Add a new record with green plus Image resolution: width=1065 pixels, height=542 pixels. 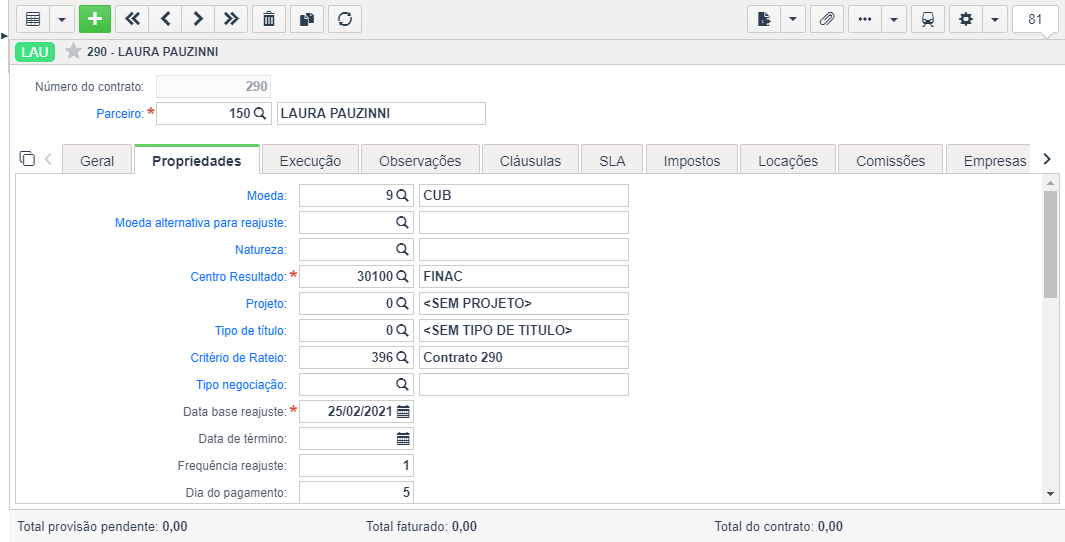click(x=94, y=19)
